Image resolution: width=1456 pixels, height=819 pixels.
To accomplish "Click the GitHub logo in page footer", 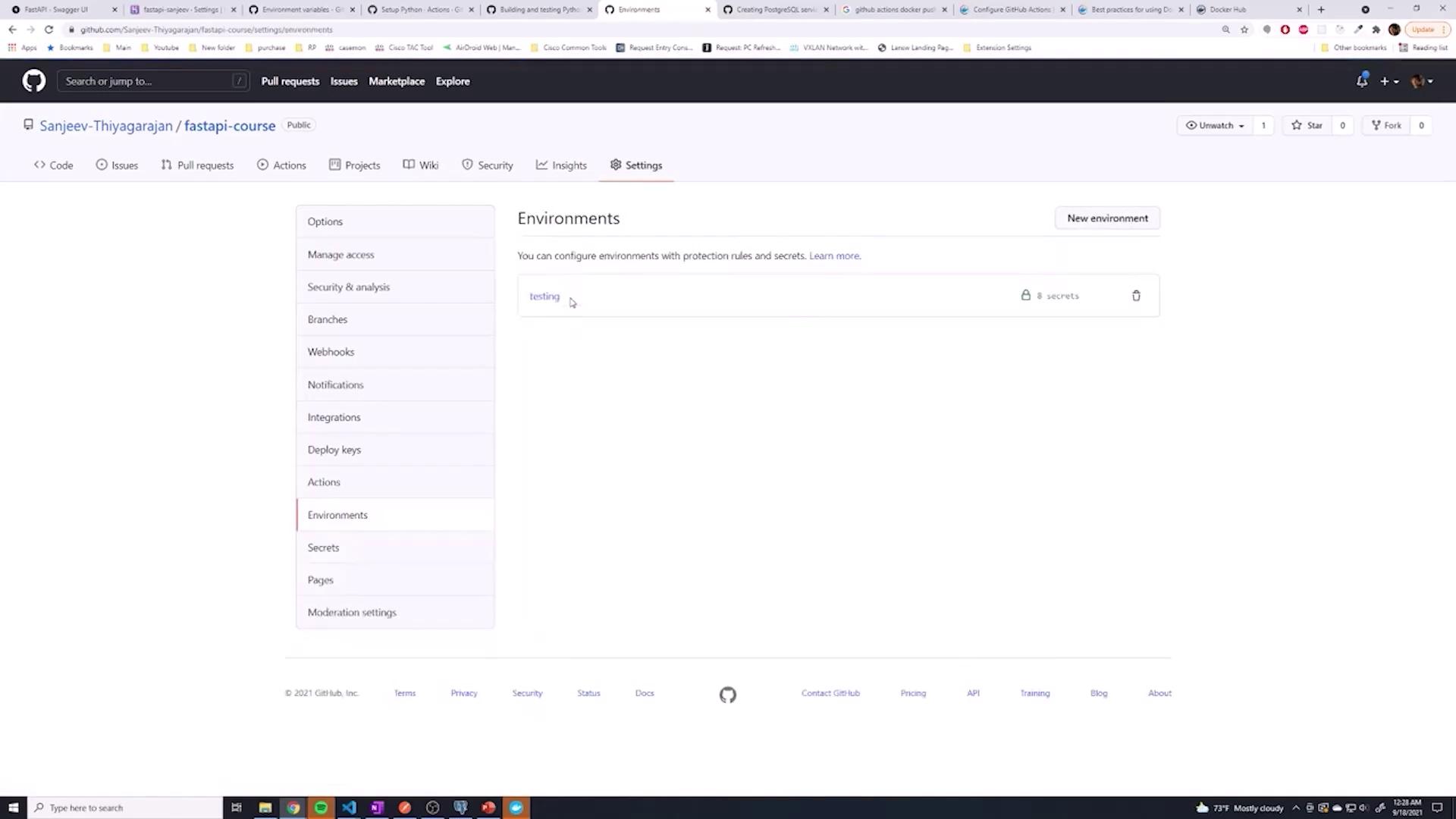I will (x=727, y=695).
